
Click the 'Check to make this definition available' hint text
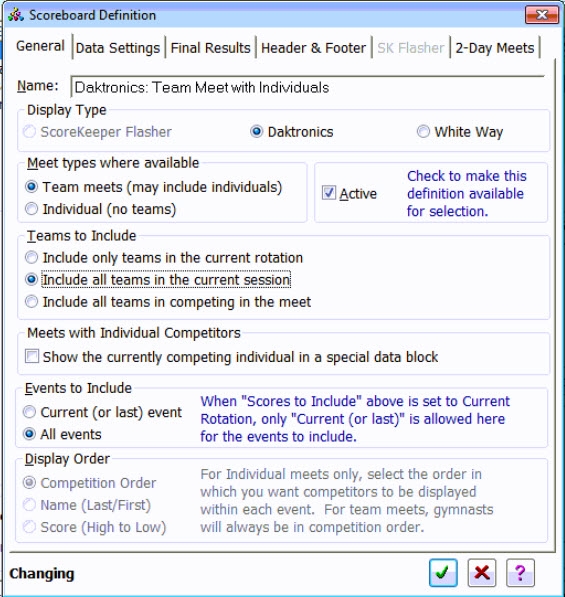click(x=467, y=193)
